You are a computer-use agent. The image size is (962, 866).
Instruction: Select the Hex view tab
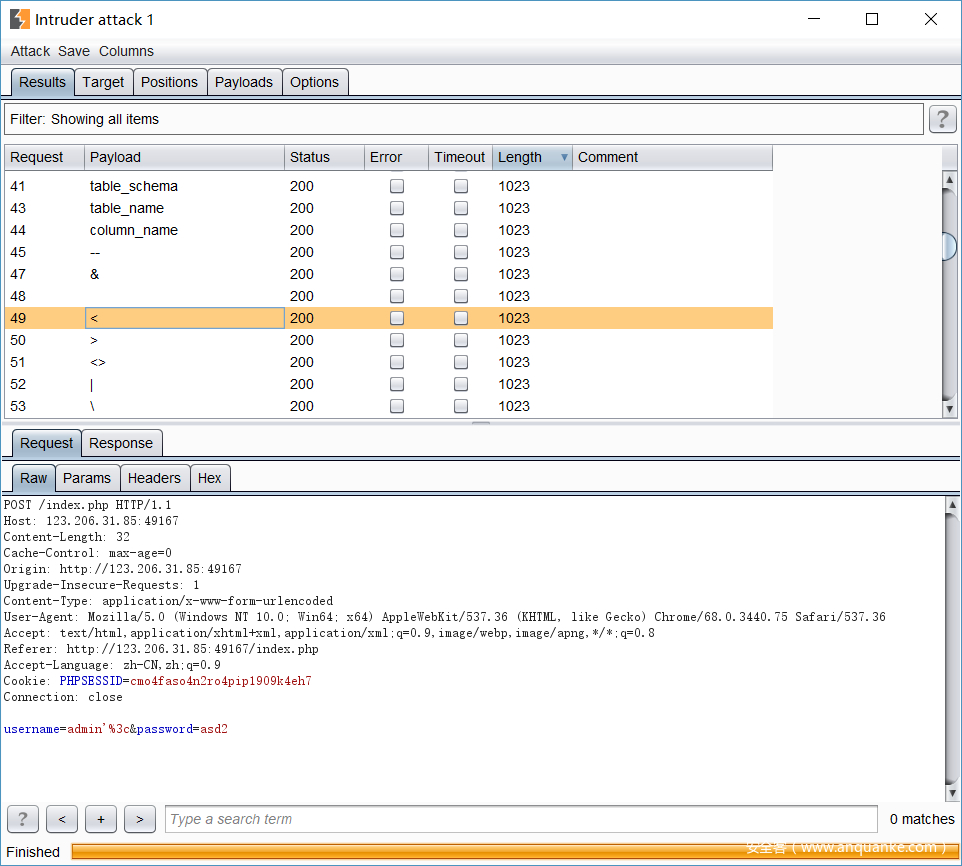tap(209, 478)
